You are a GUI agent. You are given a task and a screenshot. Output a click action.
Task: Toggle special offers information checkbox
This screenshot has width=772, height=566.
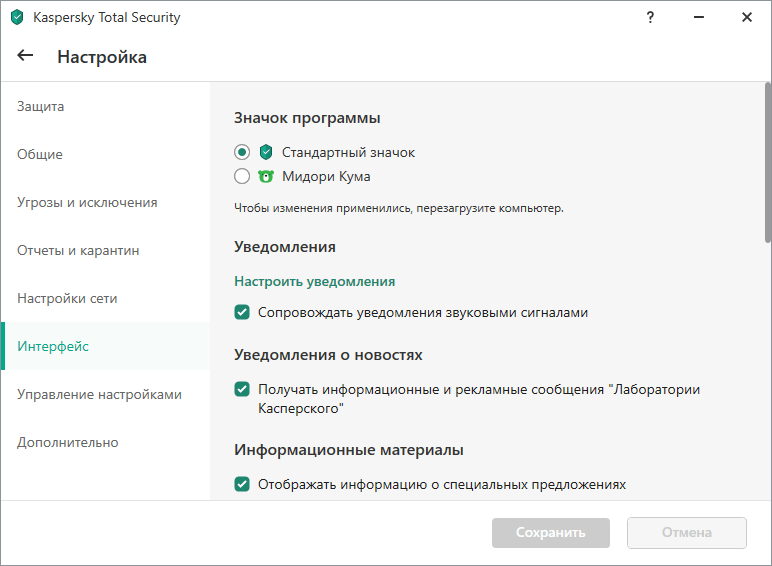click(242, 485)
